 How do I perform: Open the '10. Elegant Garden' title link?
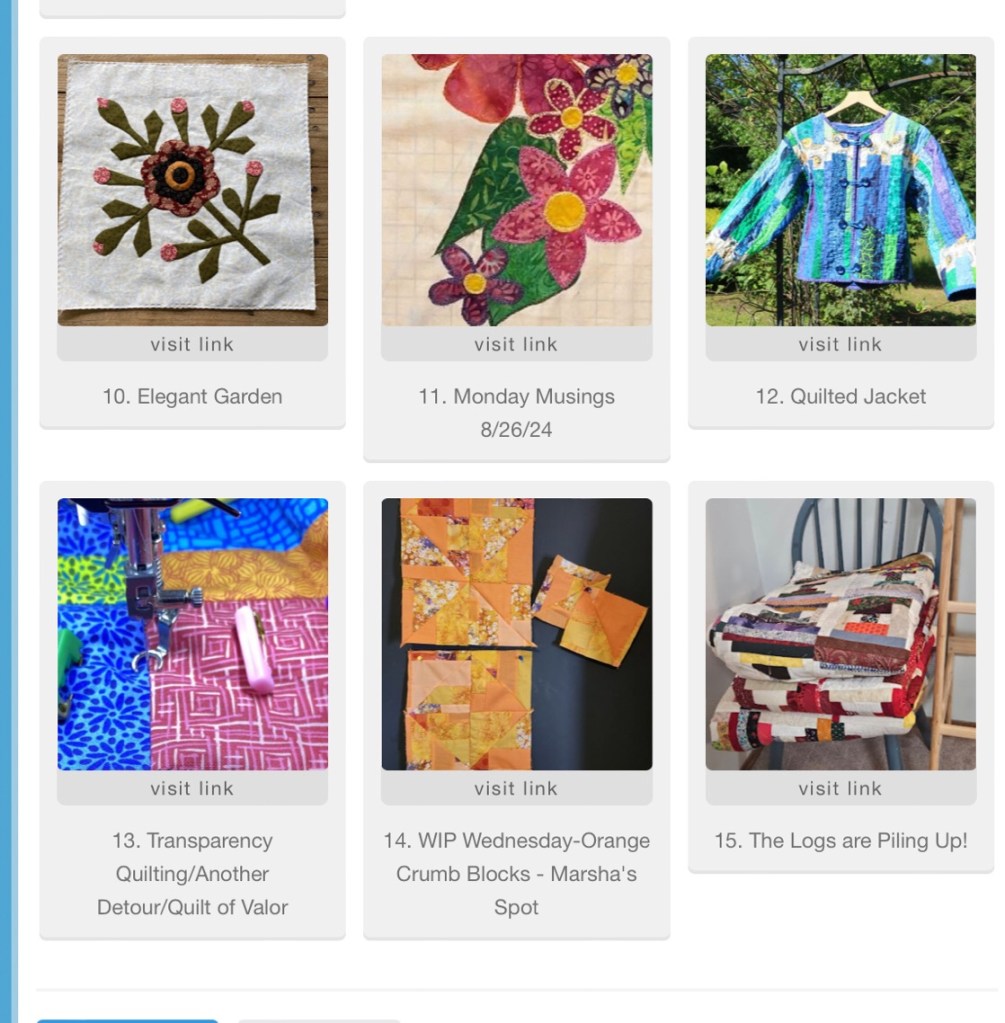click(x=193, y=397)
